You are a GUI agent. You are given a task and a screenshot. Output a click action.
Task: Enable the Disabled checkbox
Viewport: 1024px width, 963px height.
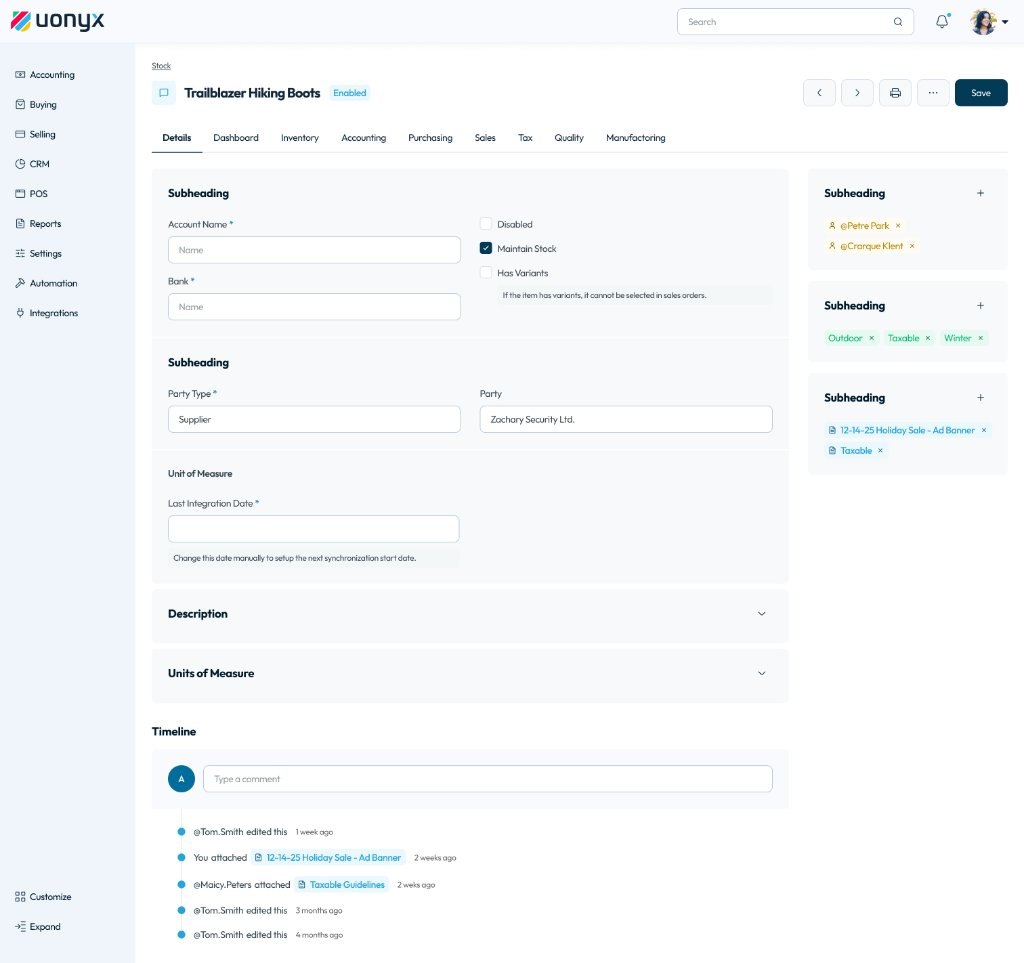click(486, 224)
